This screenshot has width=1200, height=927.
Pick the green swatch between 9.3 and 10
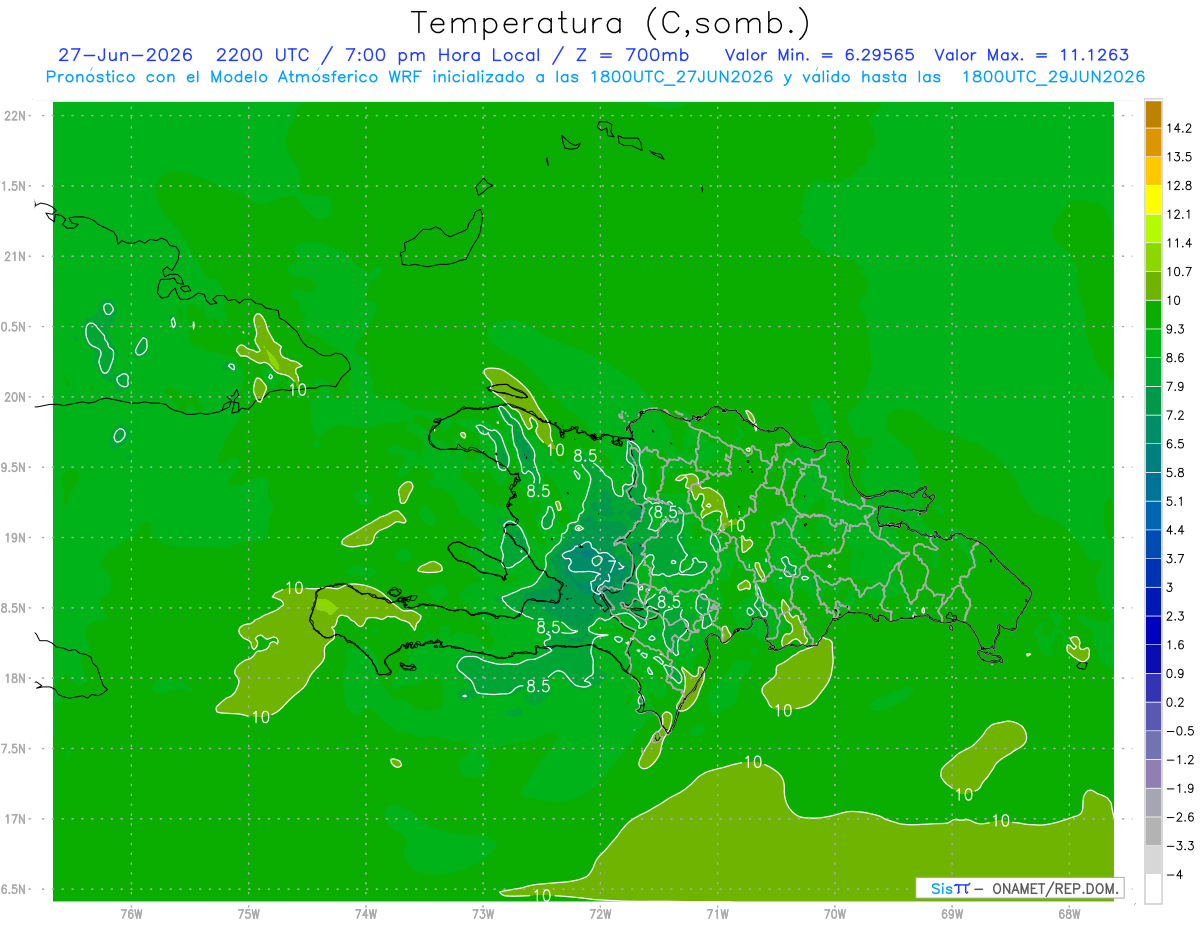coord(1153,315)
